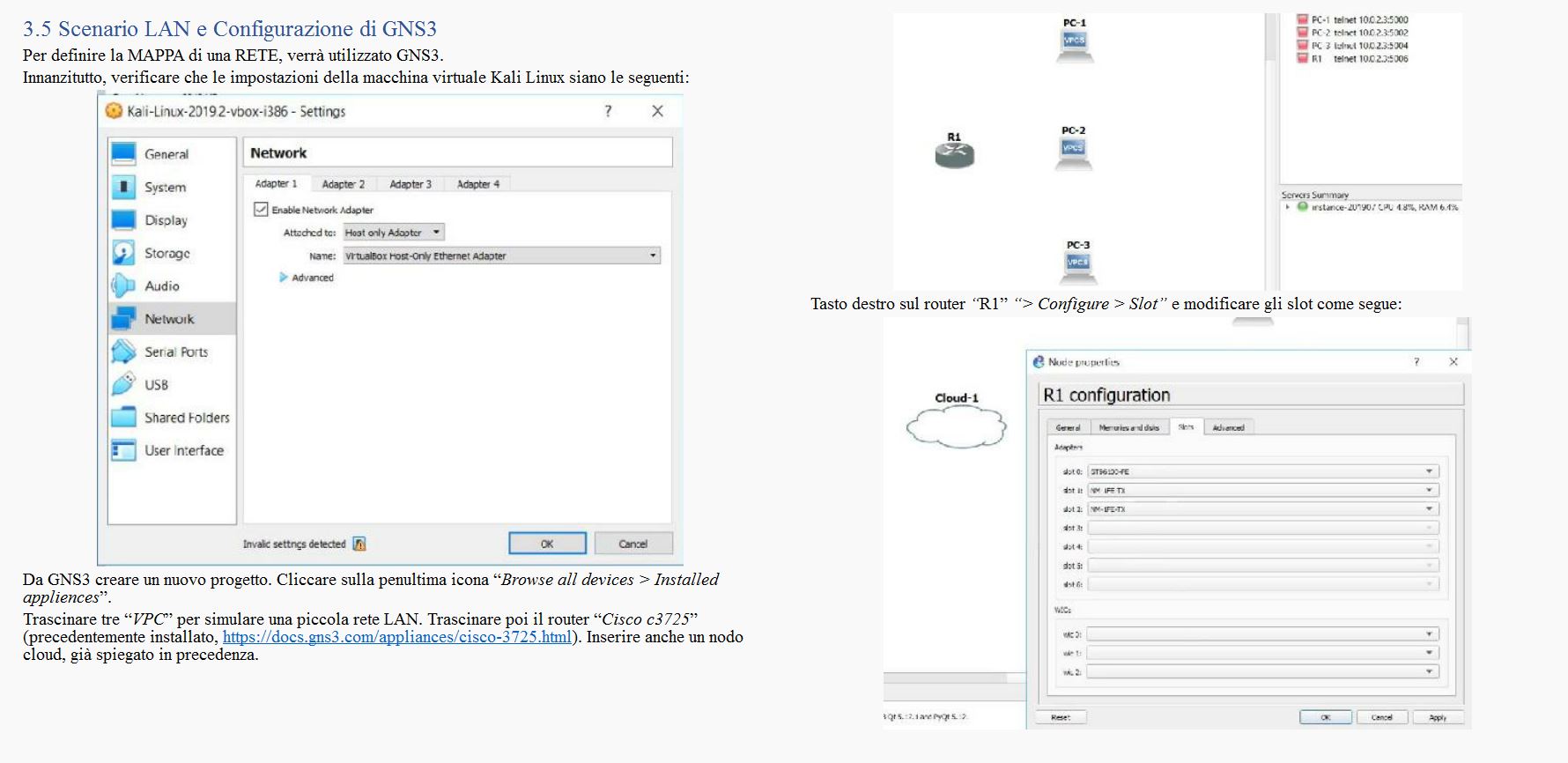Select USB category in settings sidebar

click(x=172, y=385)
